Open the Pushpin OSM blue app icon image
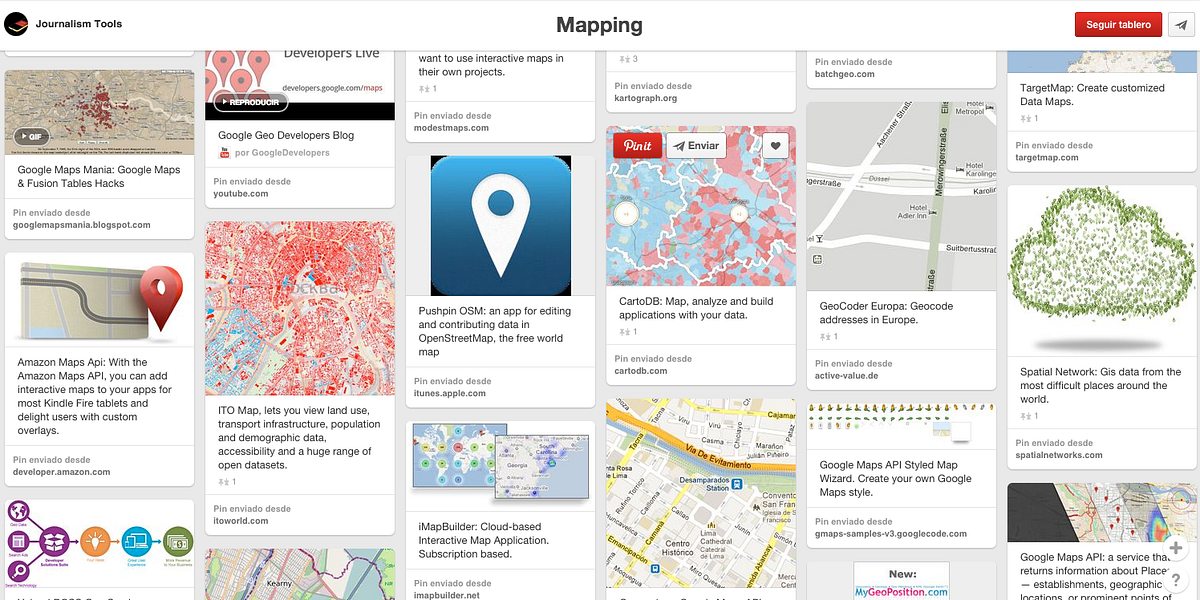 click(x=501, y=225)
